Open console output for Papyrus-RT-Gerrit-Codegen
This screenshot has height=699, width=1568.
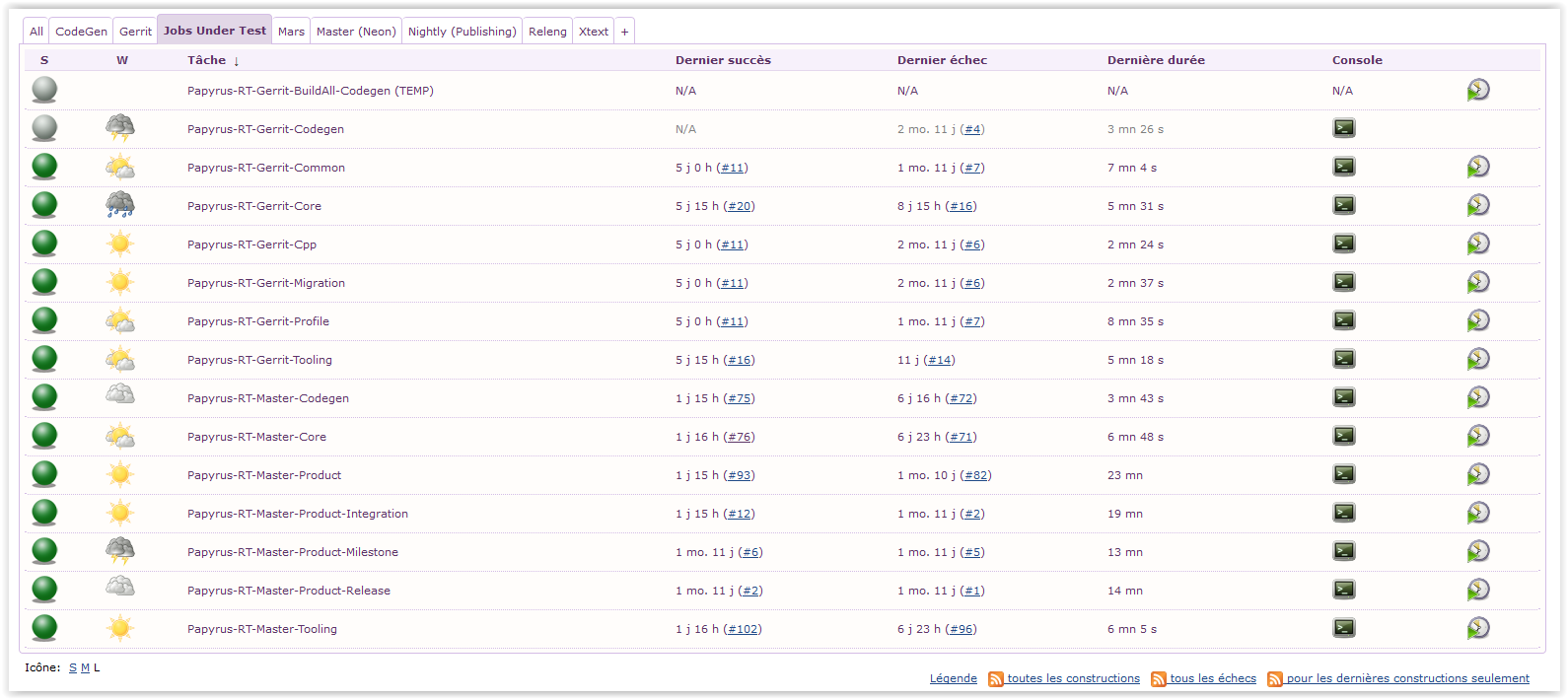(1344, 128)
